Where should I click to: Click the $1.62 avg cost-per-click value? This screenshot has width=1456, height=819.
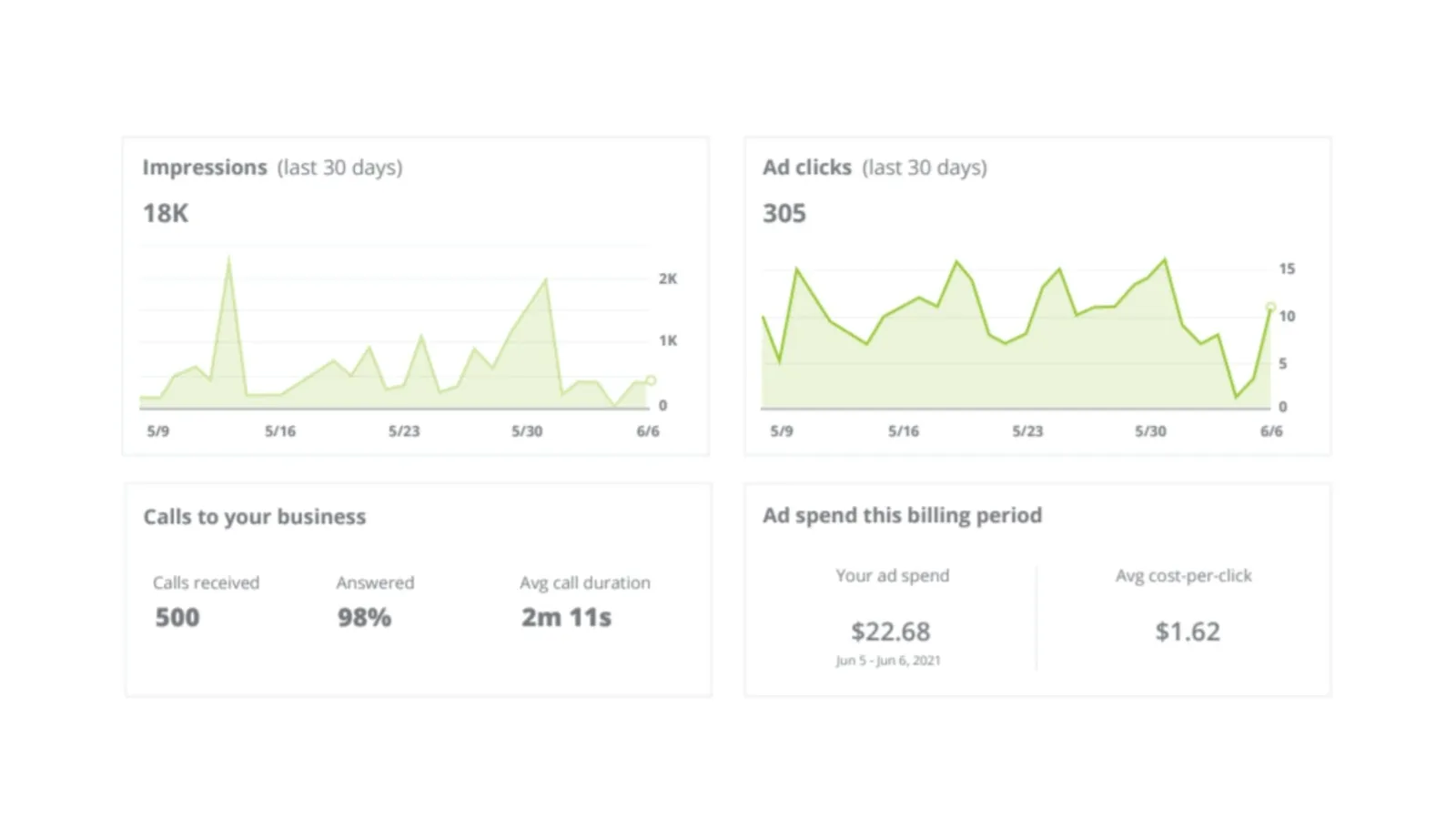1188,632
